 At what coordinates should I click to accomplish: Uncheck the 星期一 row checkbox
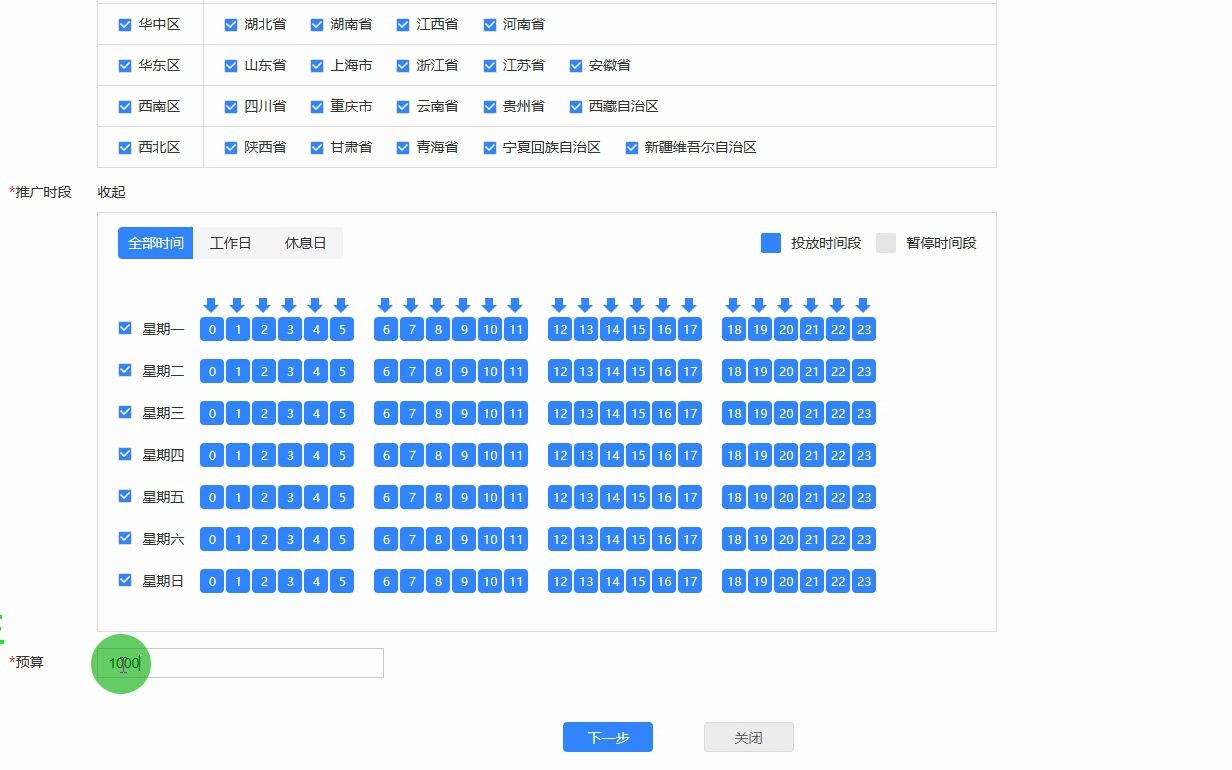125,328
